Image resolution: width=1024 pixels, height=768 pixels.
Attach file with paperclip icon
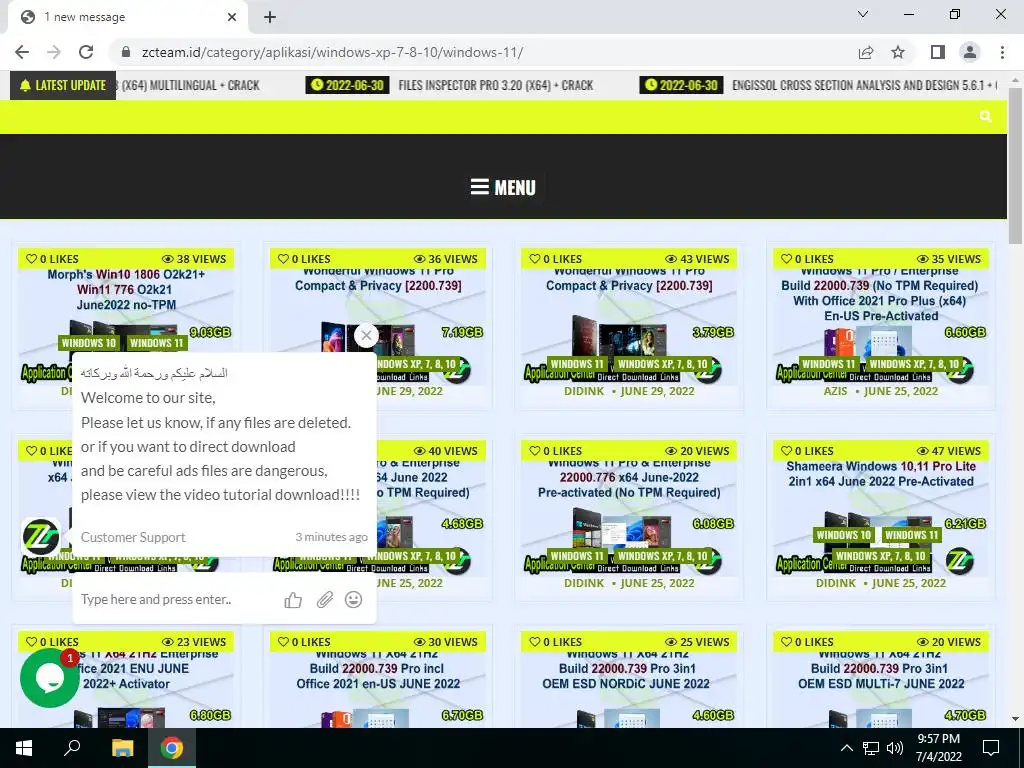[x=325, y=600]
